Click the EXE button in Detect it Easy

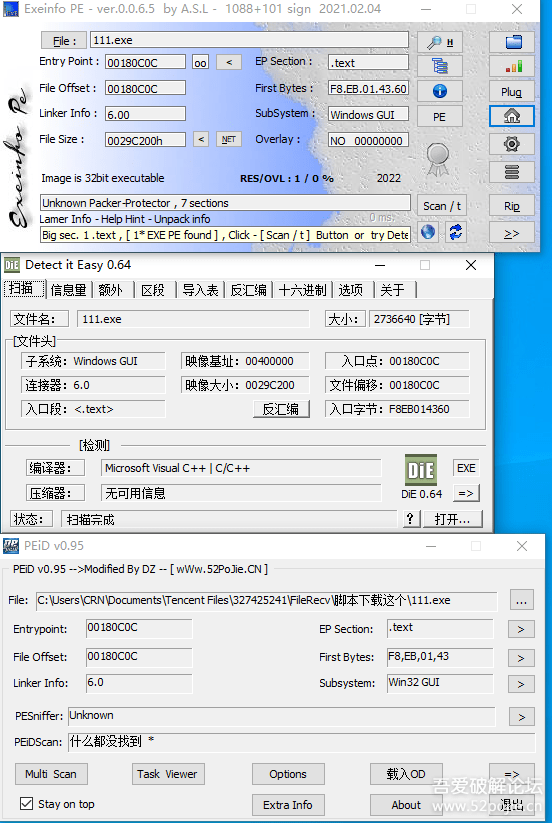point(466,468)
